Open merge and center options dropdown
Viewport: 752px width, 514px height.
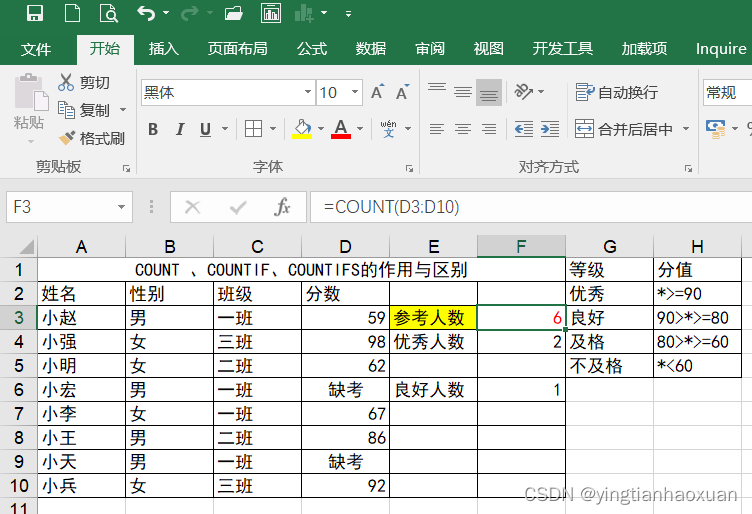pyautogui.click(x=686, y=128)
